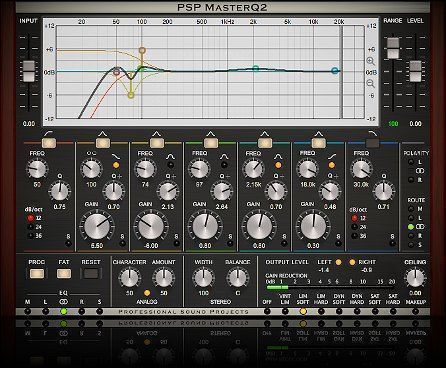Click the RANGE fader handle

pyautogui.click(x=393, y=48)
